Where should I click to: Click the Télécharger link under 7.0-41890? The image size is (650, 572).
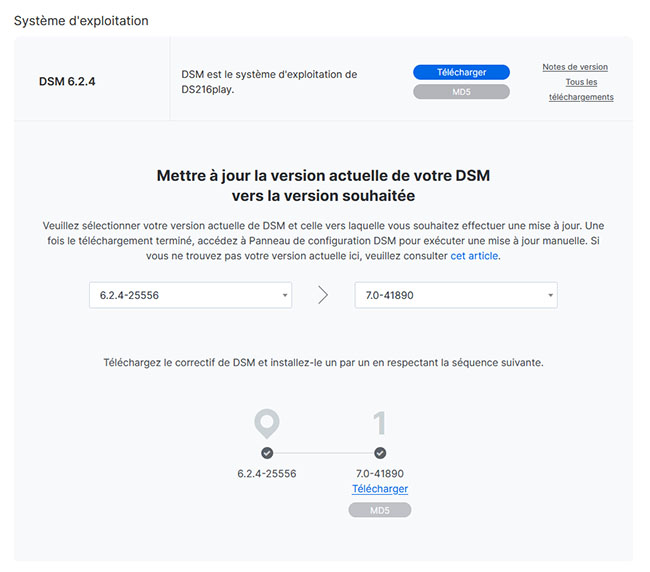380,489
